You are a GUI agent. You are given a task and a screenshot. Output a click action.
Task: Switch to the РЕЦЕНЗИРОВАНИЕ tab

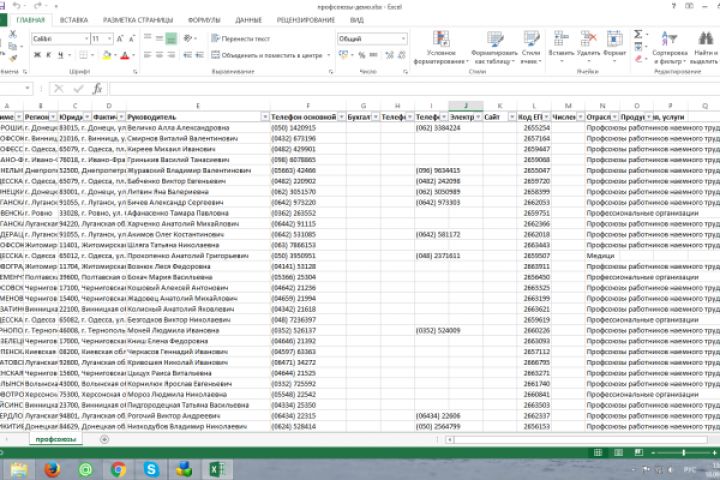click(x=305, y=20)
